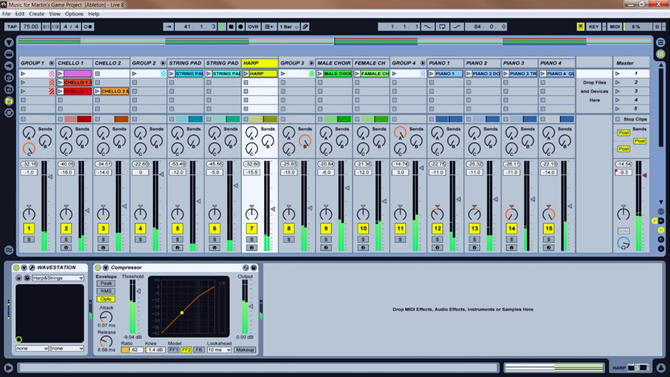Toggle the Compressor device activator
The width and height of the screenshot is (670, 377).
(x=98, y=268)
